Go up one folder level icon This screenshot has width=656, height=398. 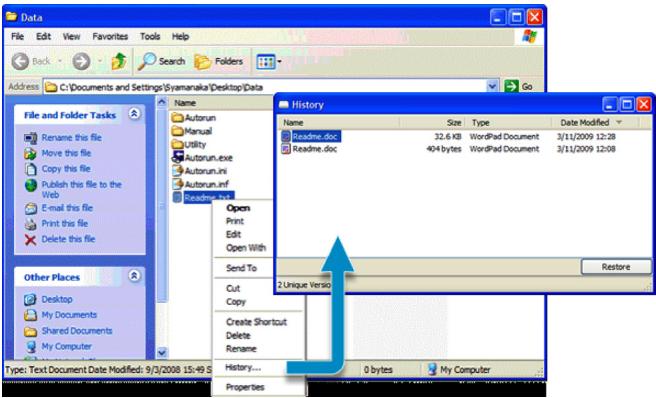coord(119,62)
